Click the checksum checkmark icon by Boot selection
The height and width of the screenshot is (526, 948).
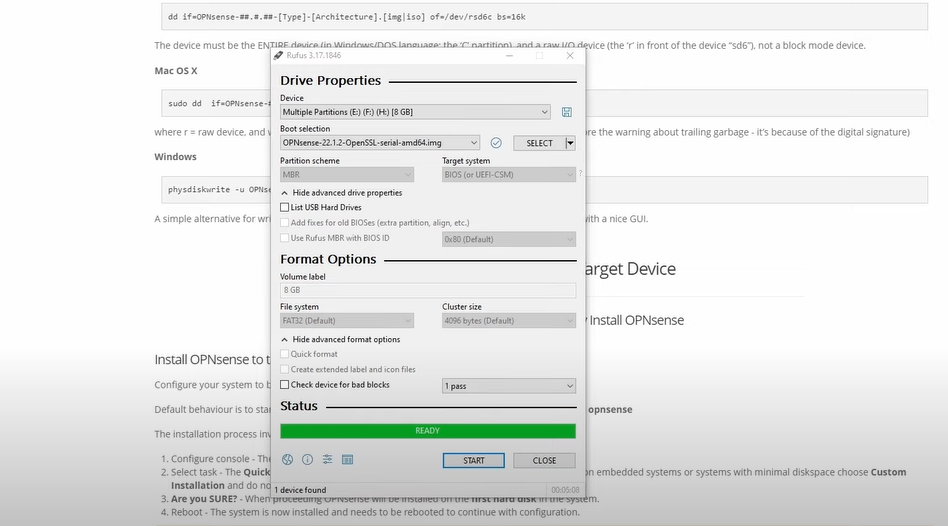[496, 143]
